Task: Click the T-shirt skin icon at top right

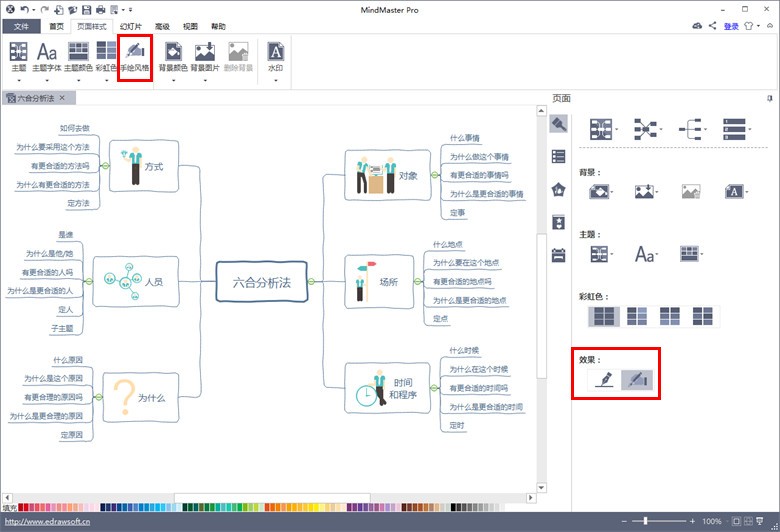Action: 749,26
